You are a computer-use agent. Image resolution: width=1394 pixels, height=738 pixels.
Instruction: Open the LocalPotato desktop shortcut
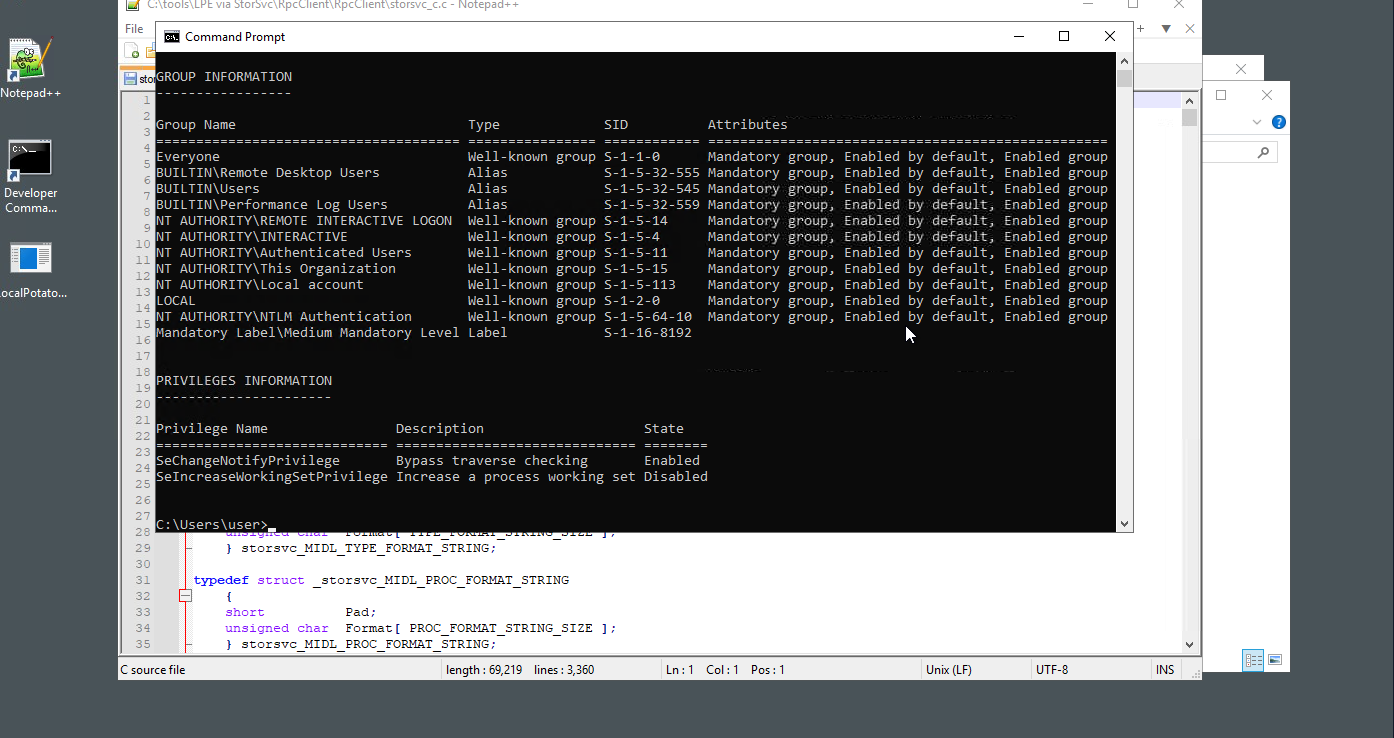30,270
